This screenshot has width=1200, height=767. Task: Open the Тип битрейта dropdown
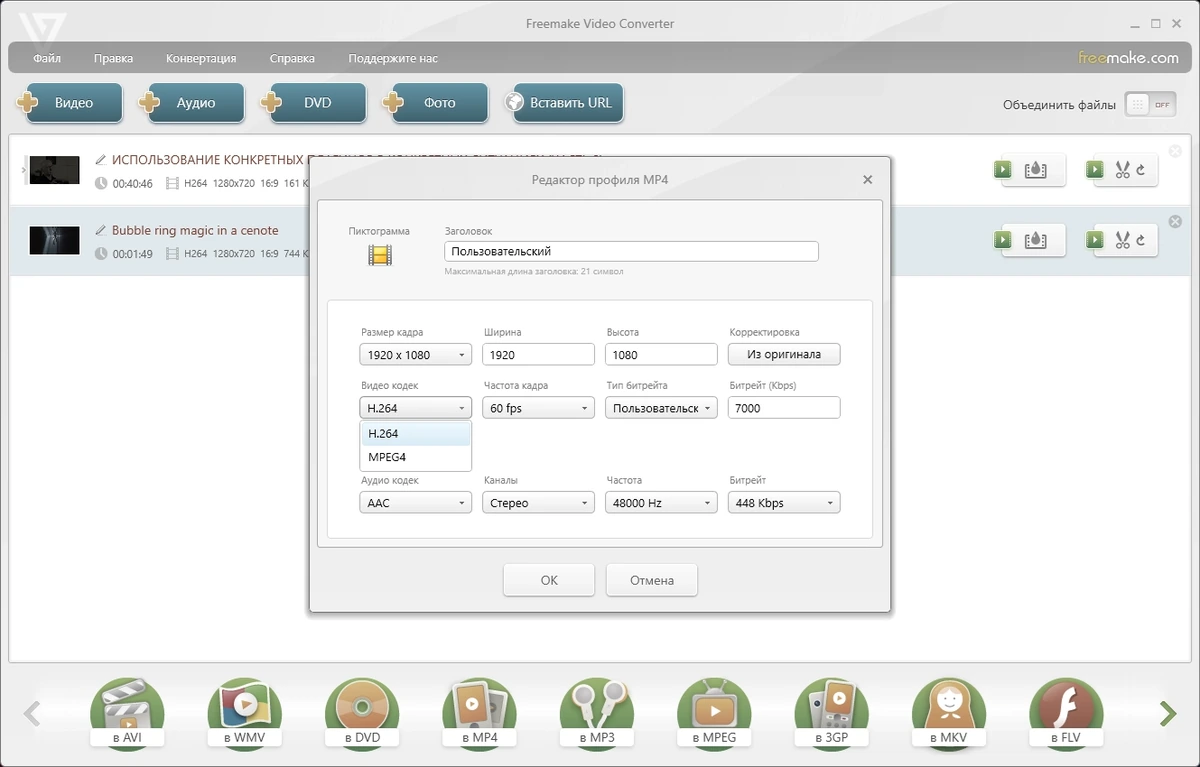pos(661,408)
